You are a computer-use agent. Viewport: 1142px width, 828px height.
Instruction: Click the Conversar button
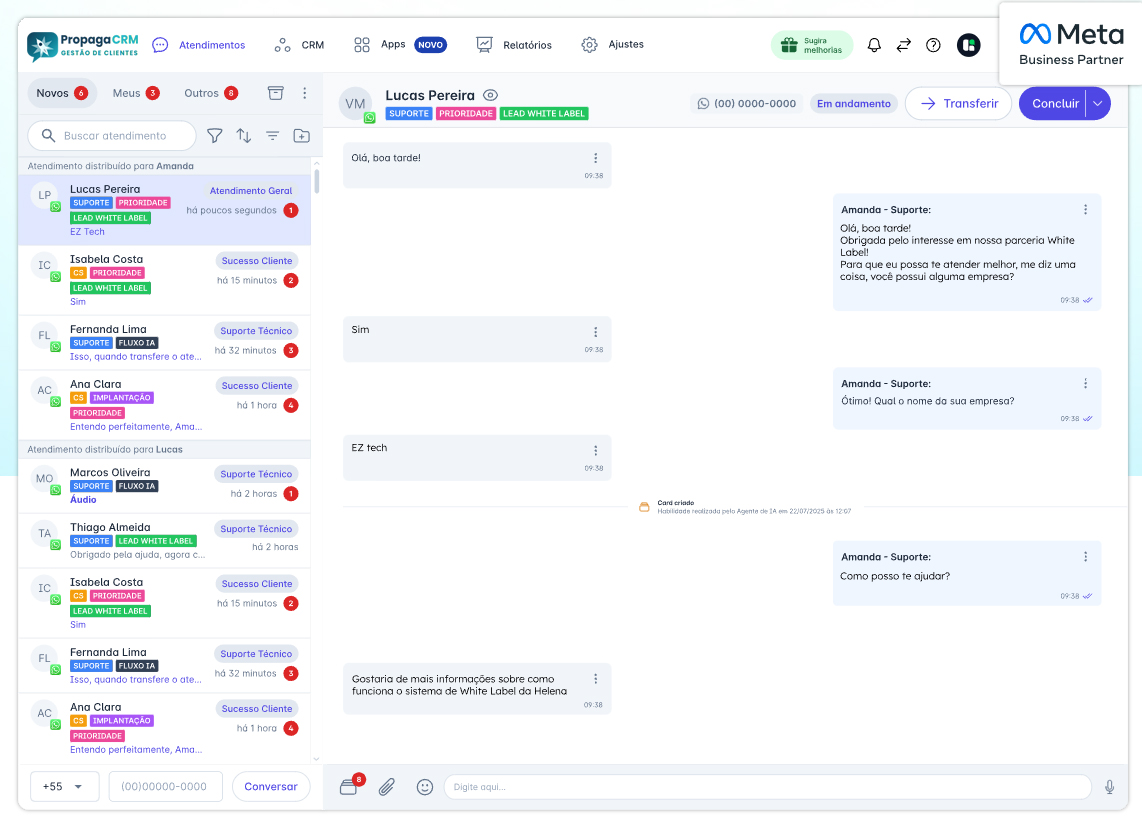271,786
